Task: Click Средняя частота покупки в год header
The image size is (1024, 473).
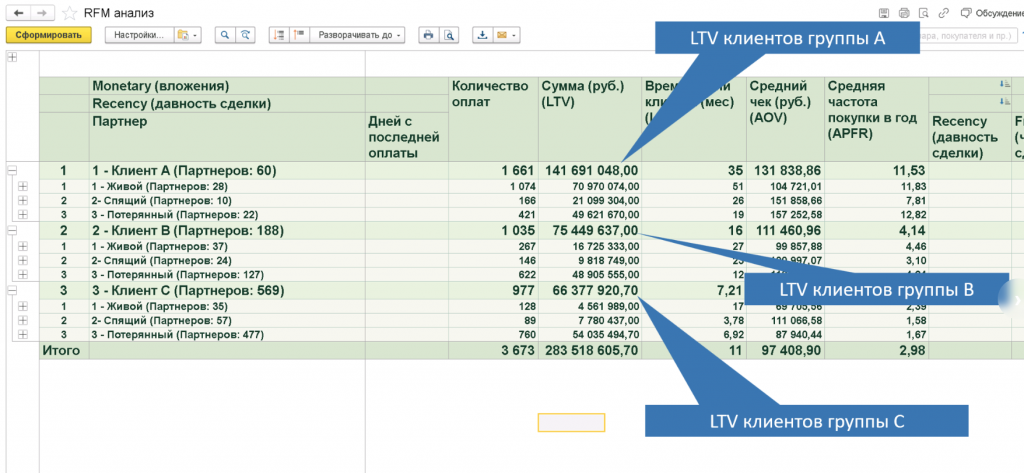Action: tap(877, 120)
